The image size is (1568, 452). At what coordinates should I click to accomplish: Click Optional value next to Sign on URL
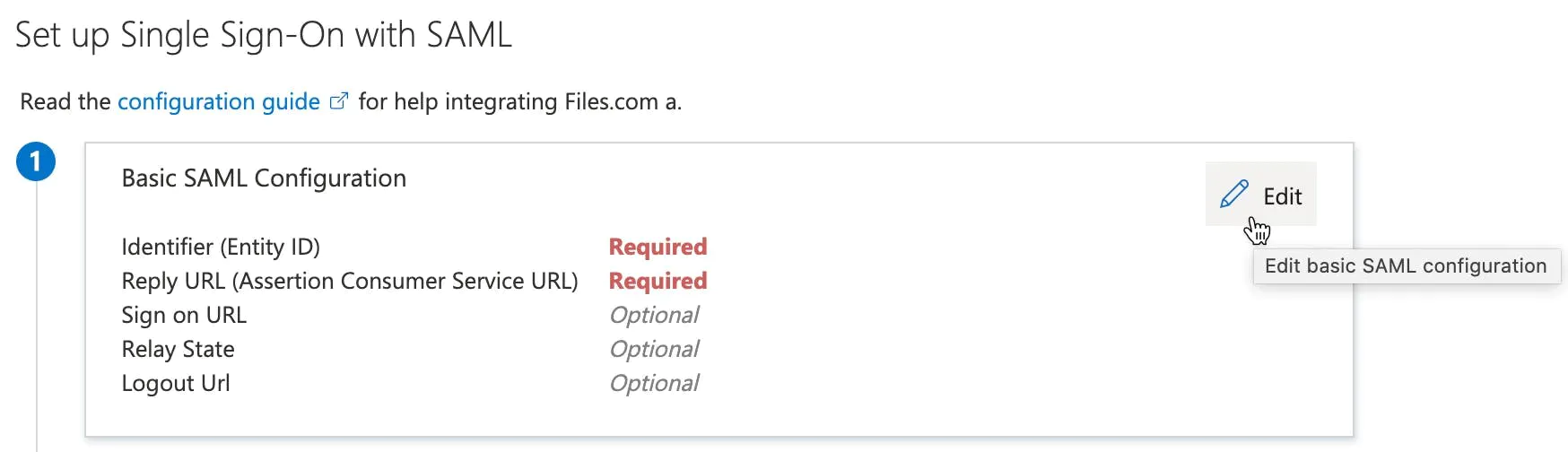654,315
